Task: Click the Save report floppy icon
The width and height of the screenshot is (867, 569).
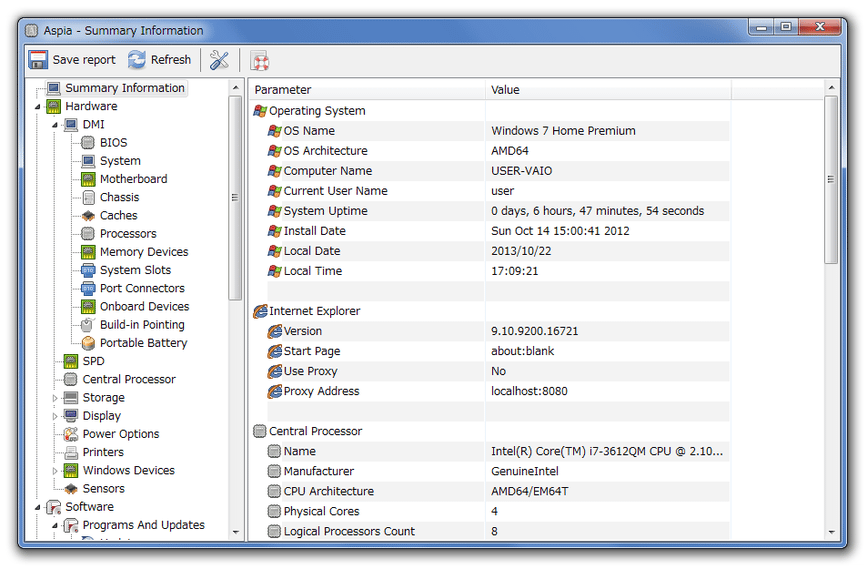Action: pos(38,60)
